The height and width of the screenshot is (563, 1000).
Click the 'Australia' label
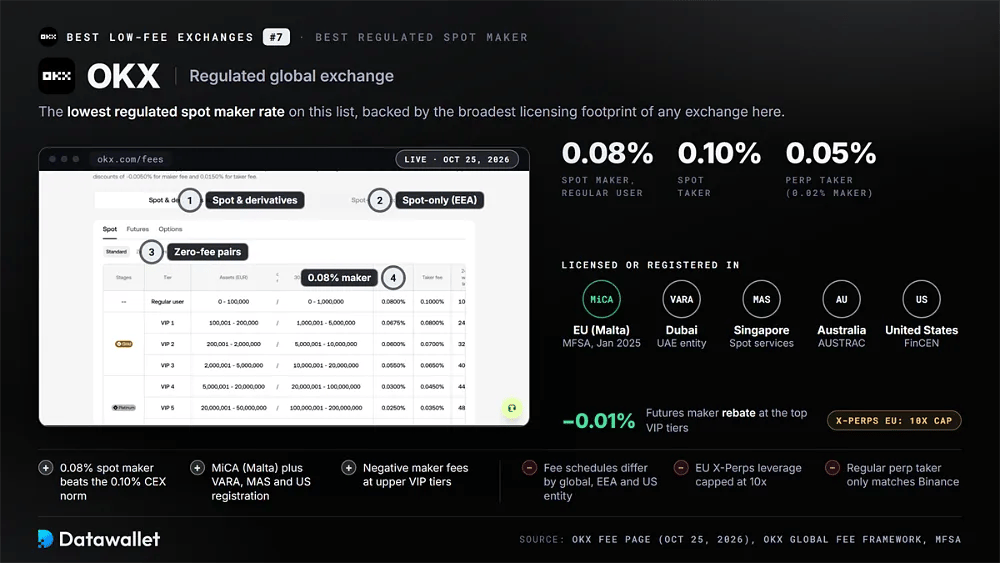(842, 330)
